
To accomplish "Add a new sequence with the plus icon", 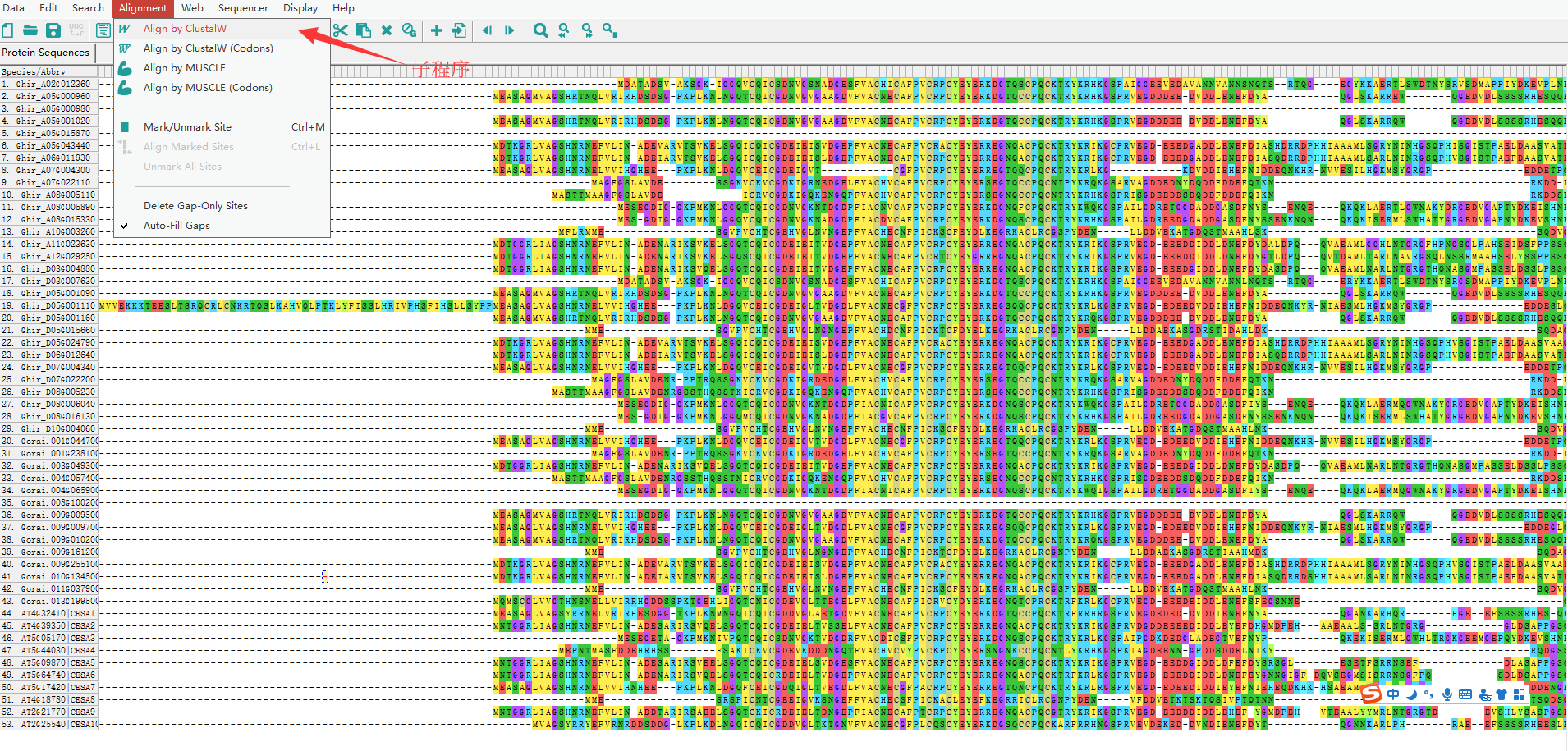I will point(437,30).
